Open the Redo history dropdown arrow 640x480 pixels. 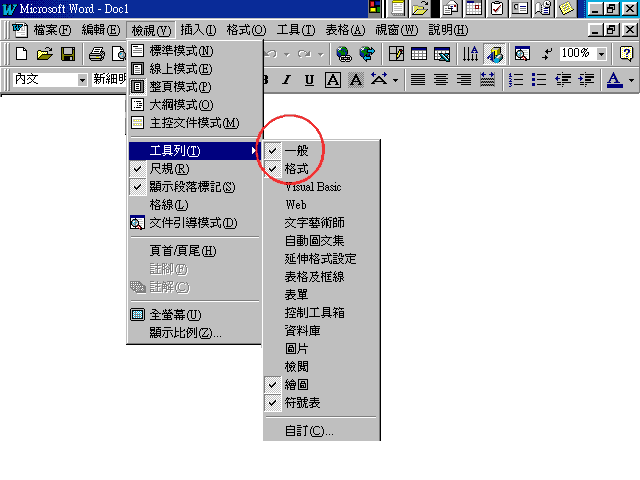click(321, 54)
